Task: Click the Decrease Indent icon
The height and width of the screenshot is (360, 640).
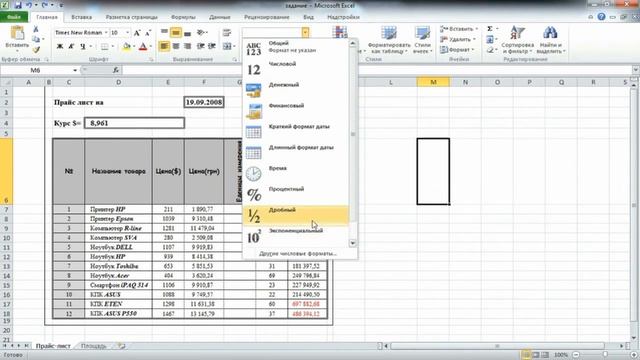Action: point(200,47)
